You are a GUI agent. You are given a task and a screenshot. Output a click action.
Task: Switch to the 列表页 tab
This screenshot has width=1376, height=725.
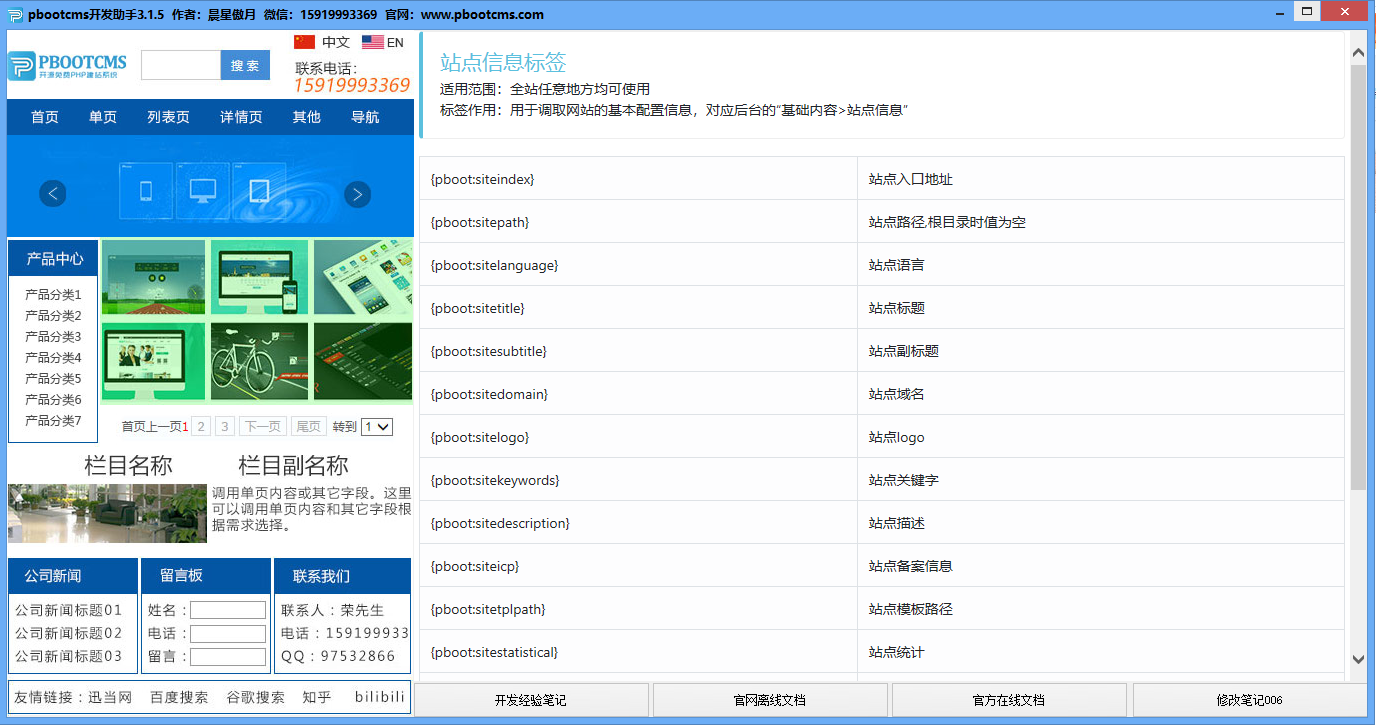coord(168,116)
